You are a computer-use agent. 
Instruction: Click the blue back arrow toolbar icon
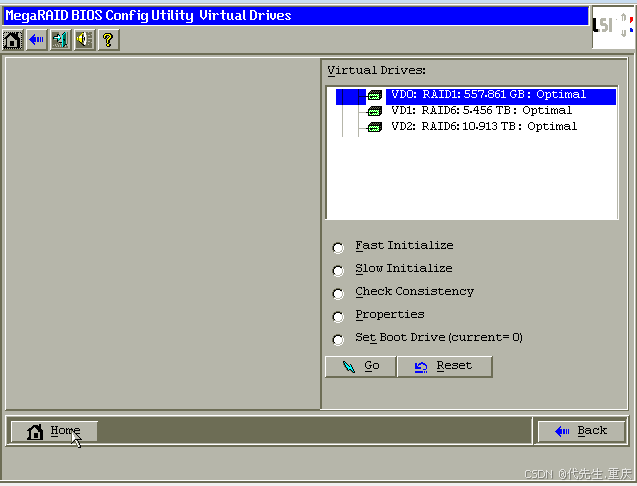(37, 40)
